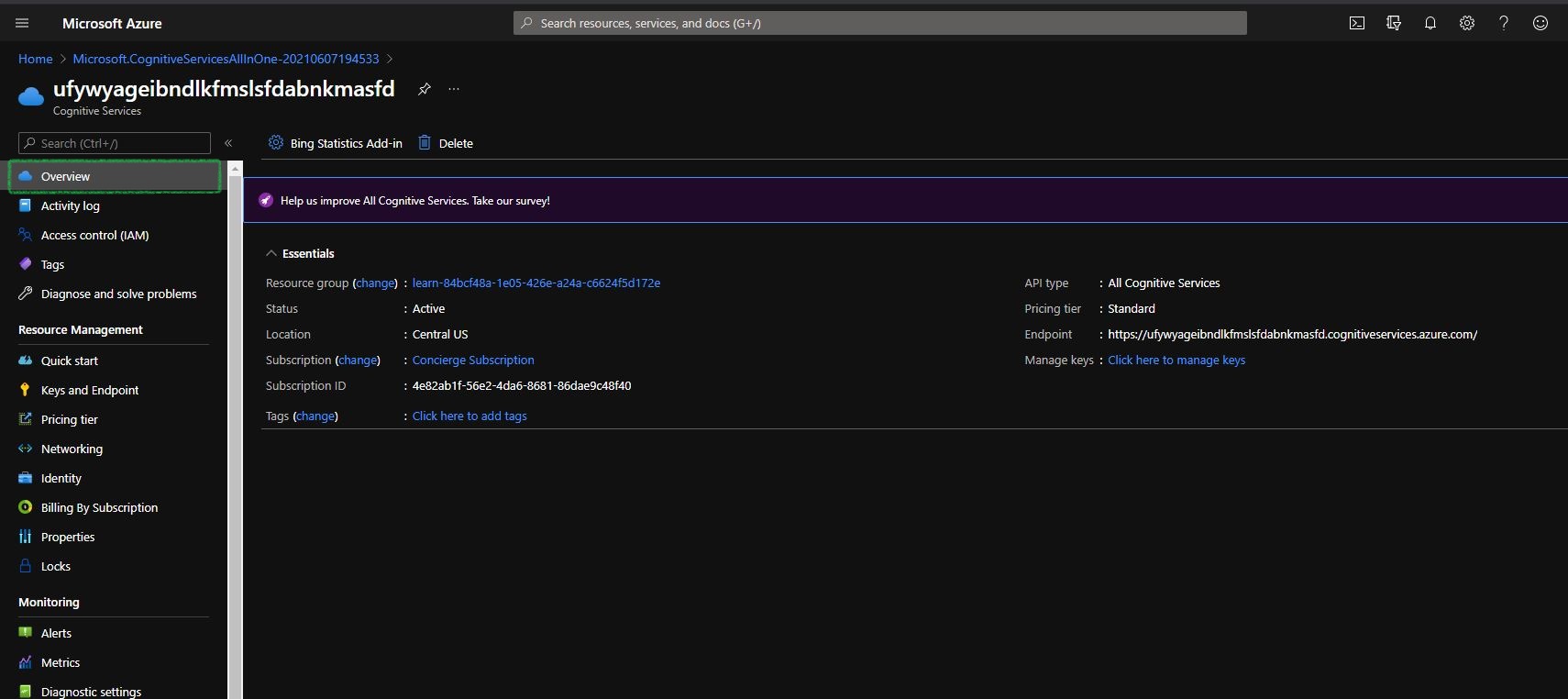Click the Delete trash can icon
This screenshot has height=699, width=1568.
425,142
